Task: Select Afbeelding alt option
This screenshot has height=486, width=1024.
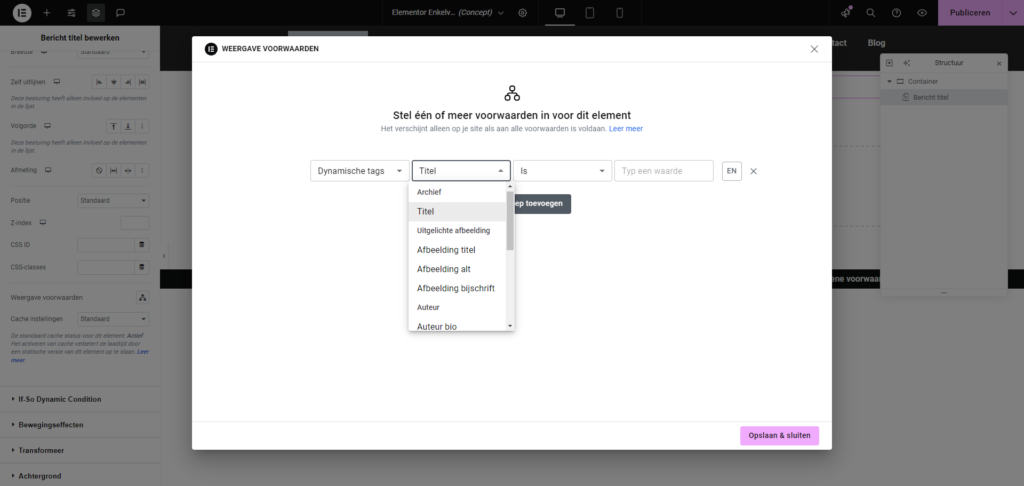Action: coord(457,269)
